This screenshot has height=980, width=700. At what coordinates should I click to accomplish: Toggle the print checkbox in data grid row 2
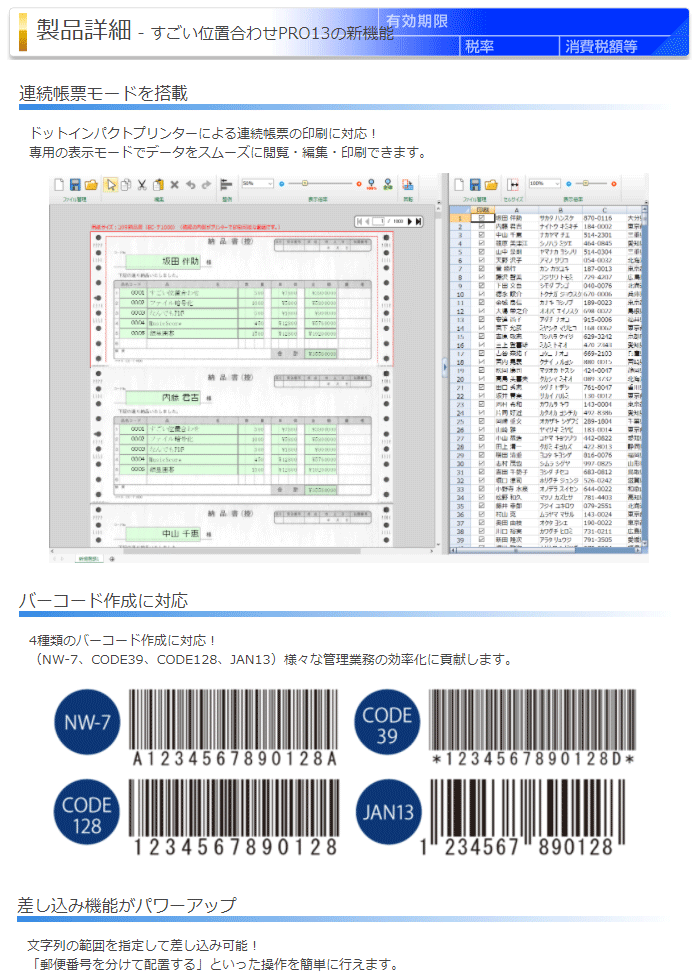tap(482, 227)
